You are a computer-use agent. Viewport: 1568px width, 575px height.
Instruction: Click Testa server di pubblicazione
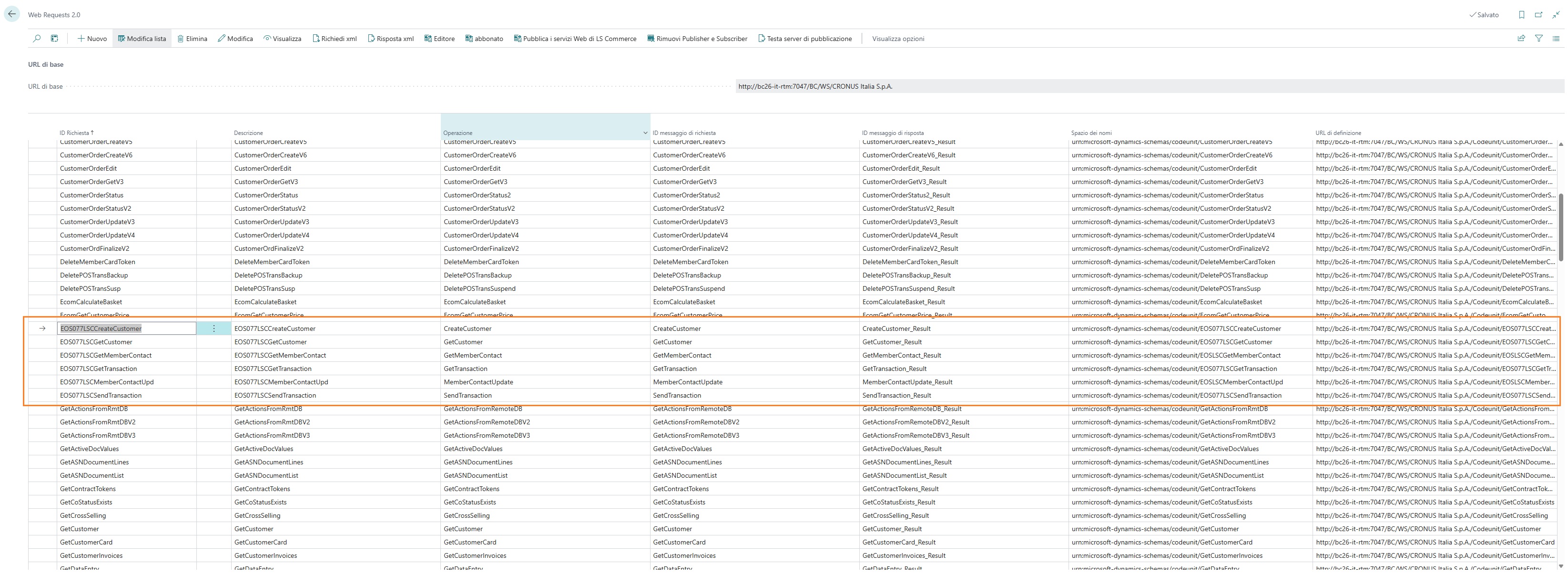click(x=804, y=38)
